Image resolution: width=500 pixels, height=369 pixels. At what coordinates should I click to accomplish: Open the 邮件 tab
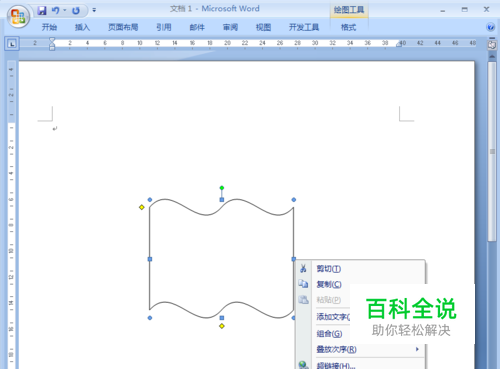click(x=197, y=27)
